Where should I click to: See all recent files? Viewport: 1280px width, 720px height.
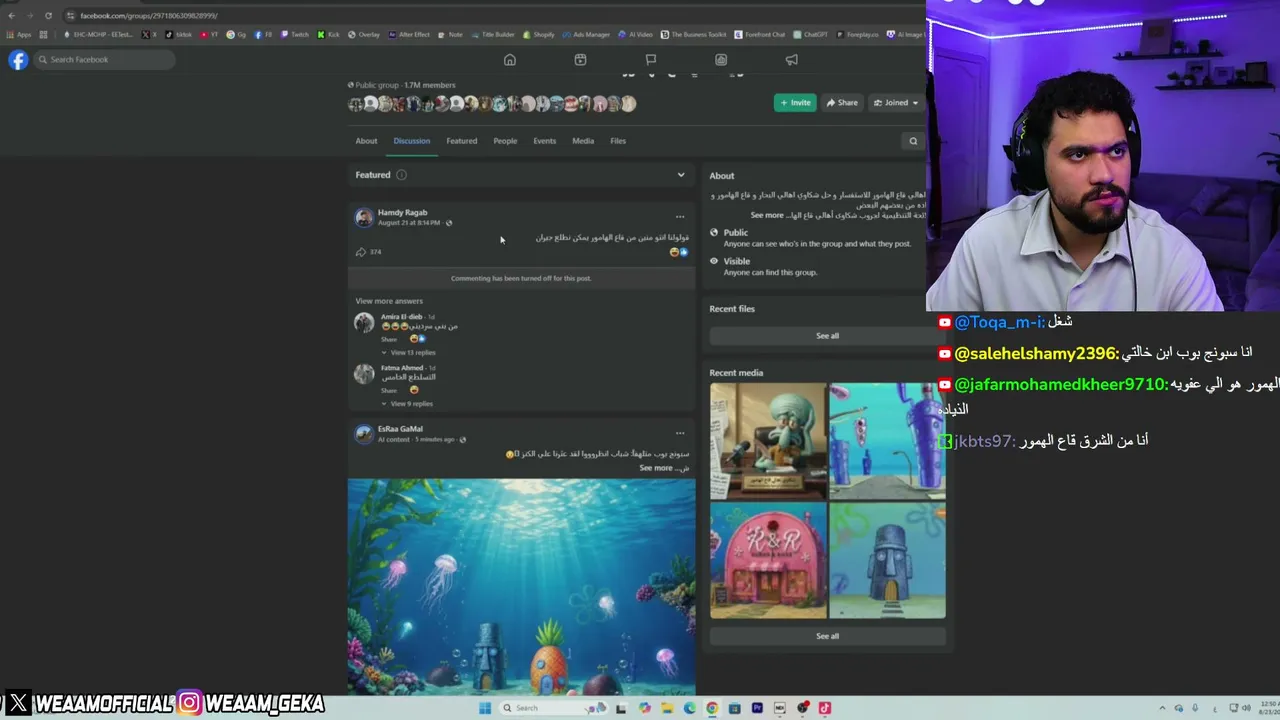pyautogui.click(x=827, y=336)
